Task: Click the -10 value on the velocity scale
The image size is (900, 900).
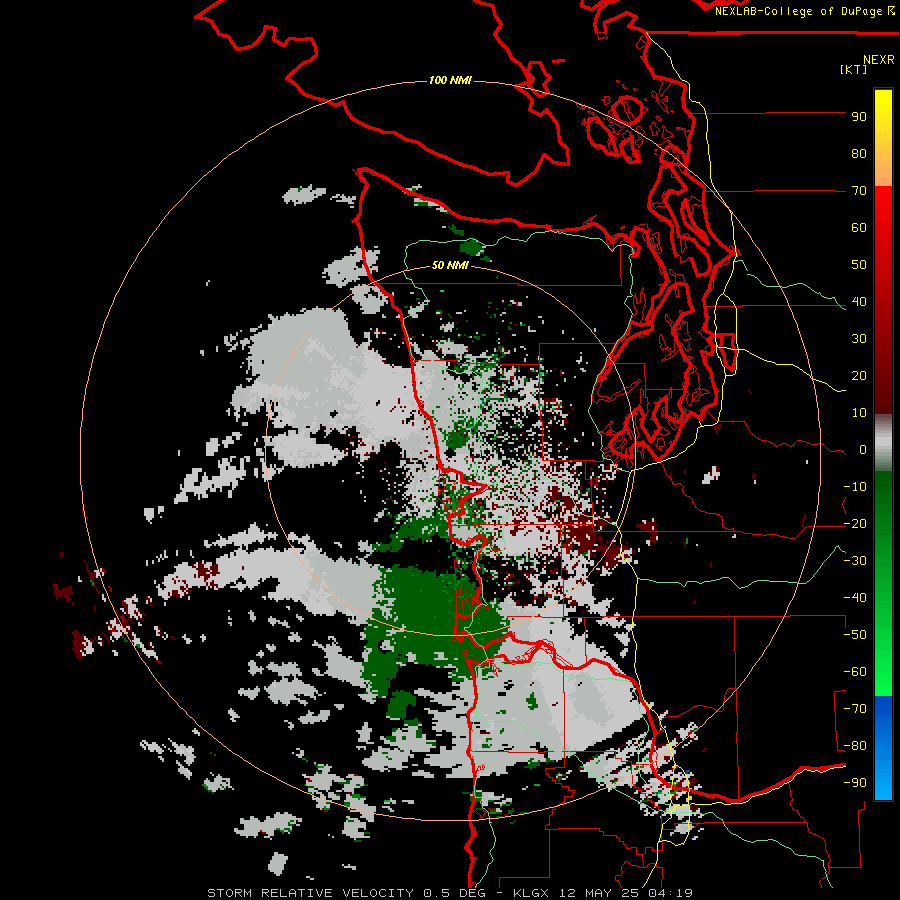Action: click(x=855, y=487)
